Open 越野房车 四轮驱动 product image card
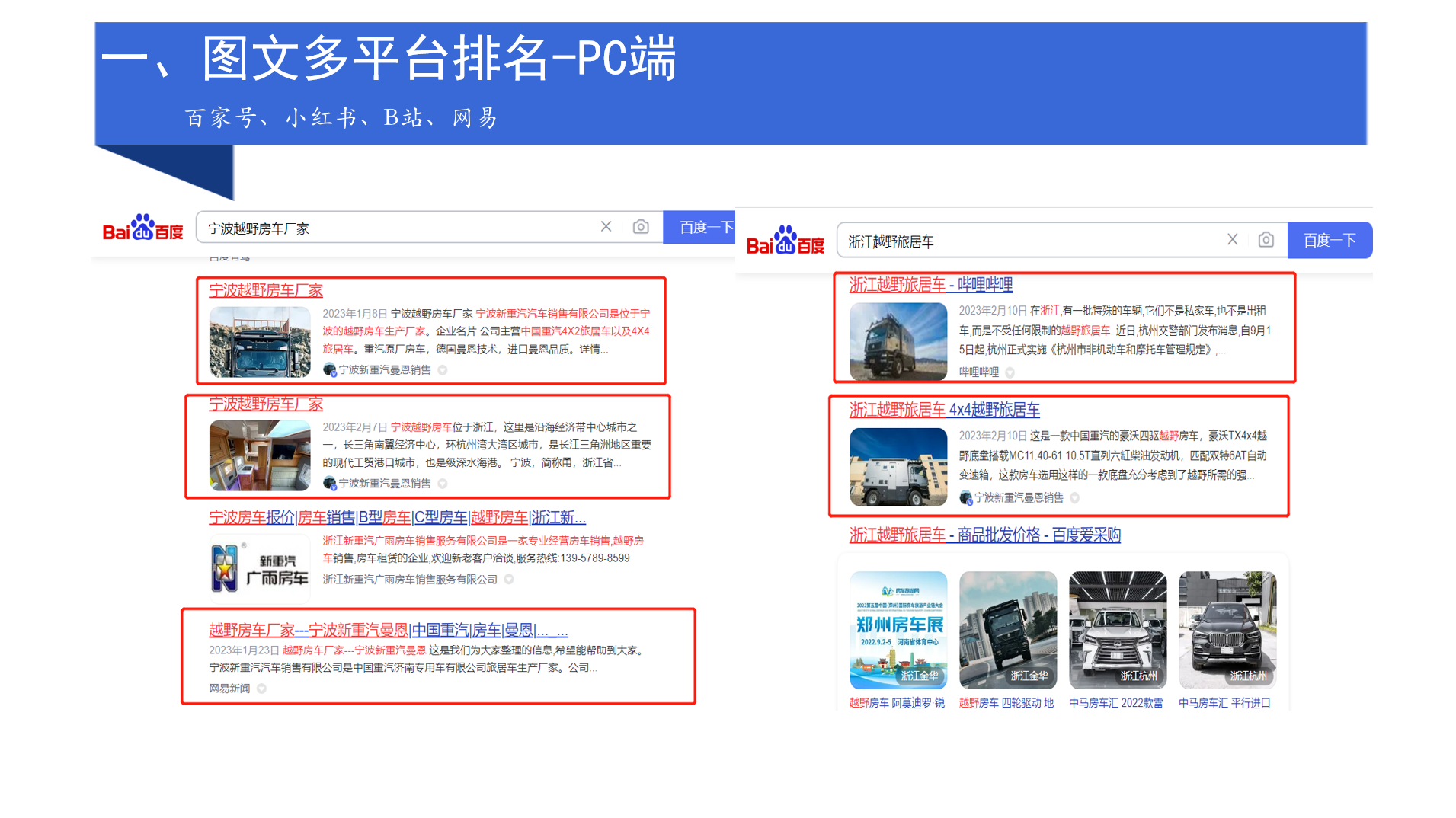Image resolution: width=1456 pixels, height=818 pixels. click(1008, 630)
